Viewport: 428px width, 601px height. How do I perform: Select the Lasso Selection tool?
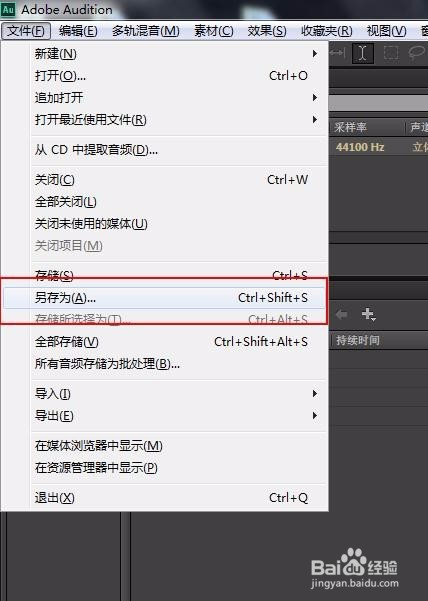tap(417, 53)
